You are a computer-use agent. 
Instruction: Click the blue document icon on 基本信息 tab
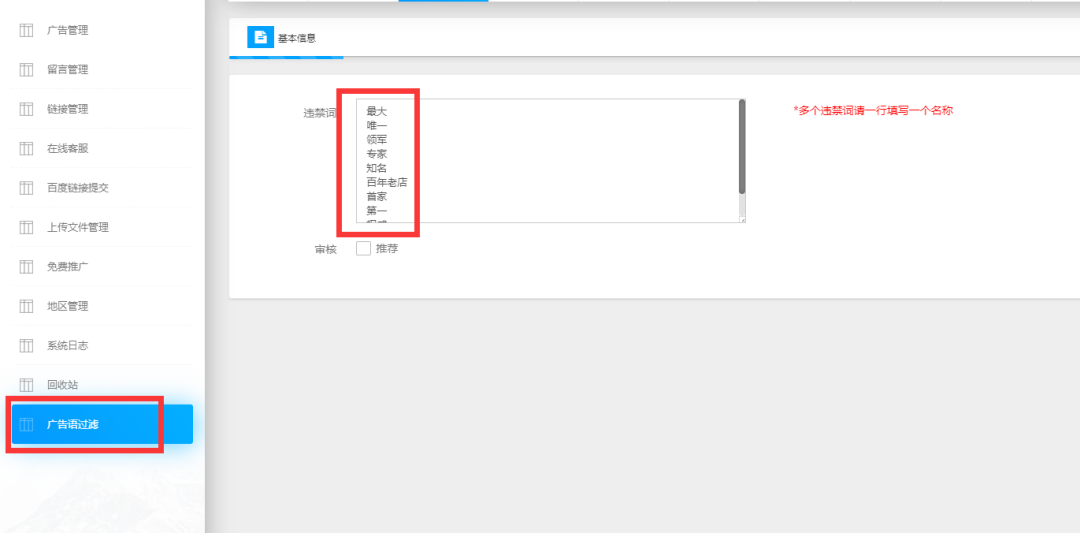click(x=260, y=38)
